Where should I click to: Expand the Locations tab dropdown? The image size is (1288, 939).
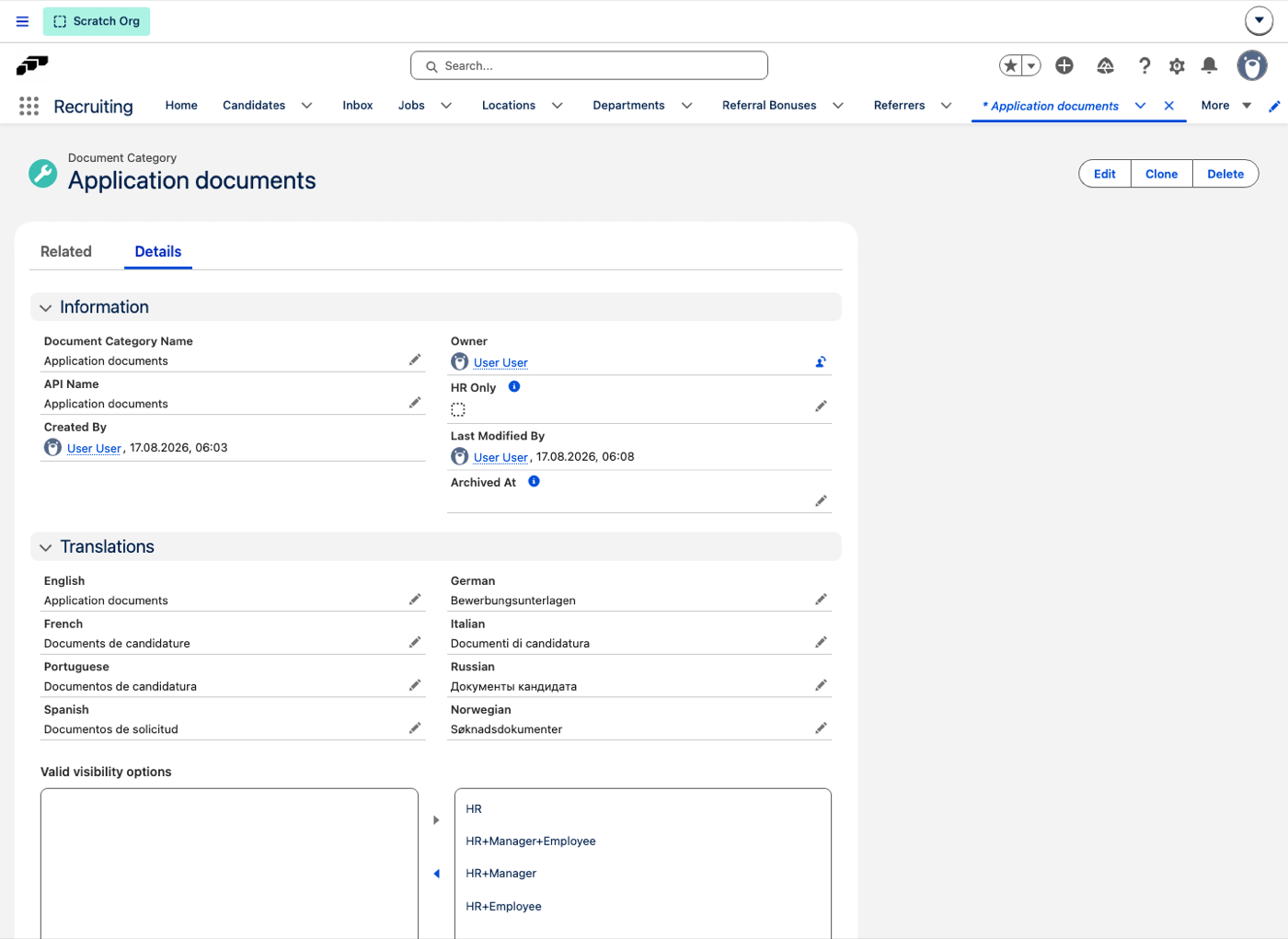click(x=557, y=106)
